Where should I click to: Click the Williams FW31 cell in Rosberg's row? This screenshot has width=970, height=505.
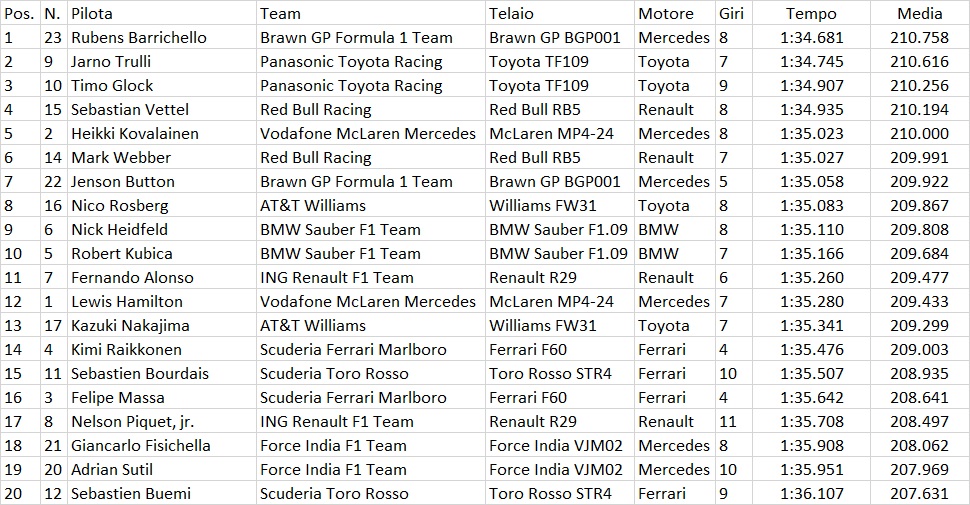pyautogui.click(x=560, y=205)
